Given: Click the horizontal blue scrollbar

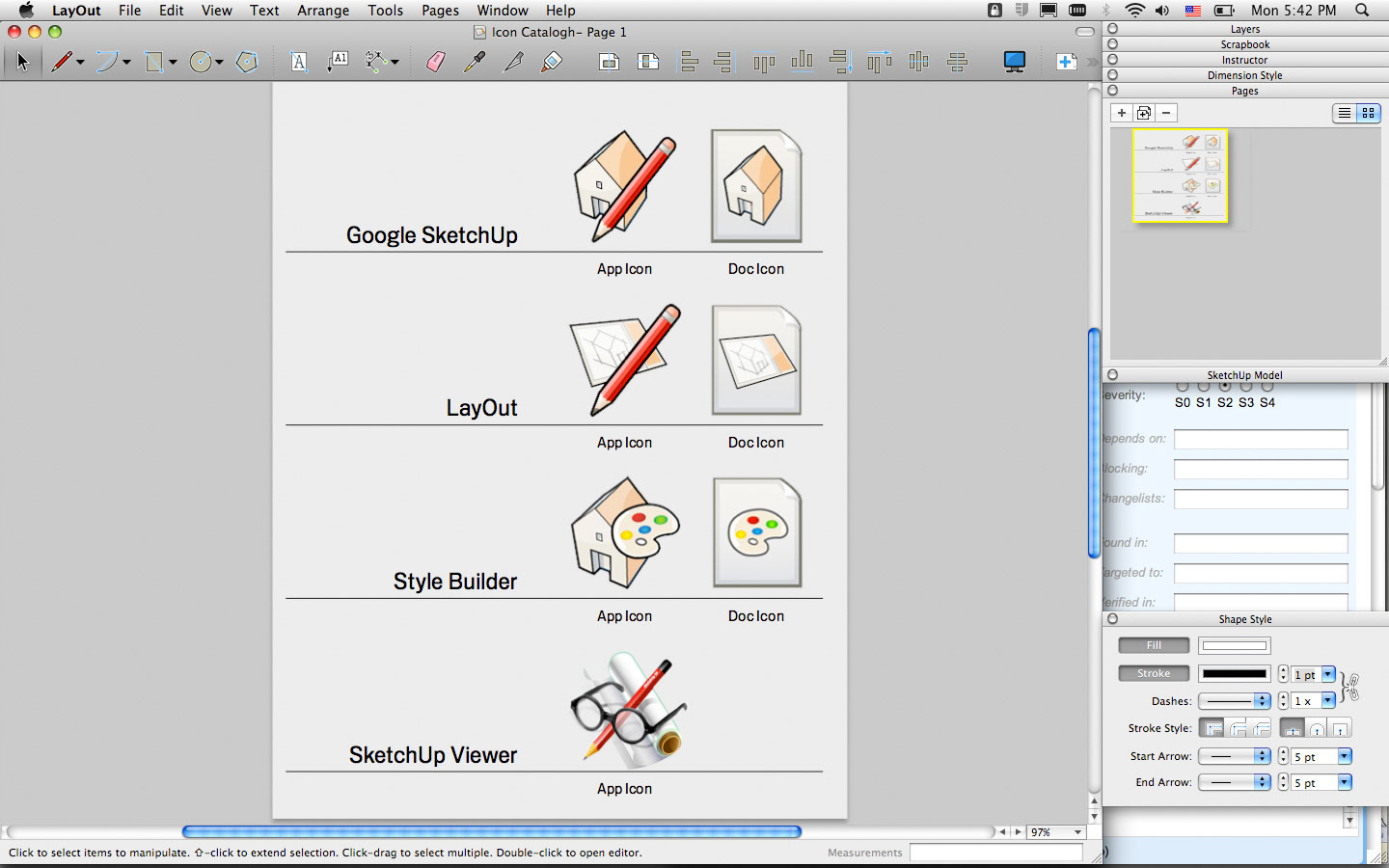Looking at the screenshot, I should pos(492,831).
